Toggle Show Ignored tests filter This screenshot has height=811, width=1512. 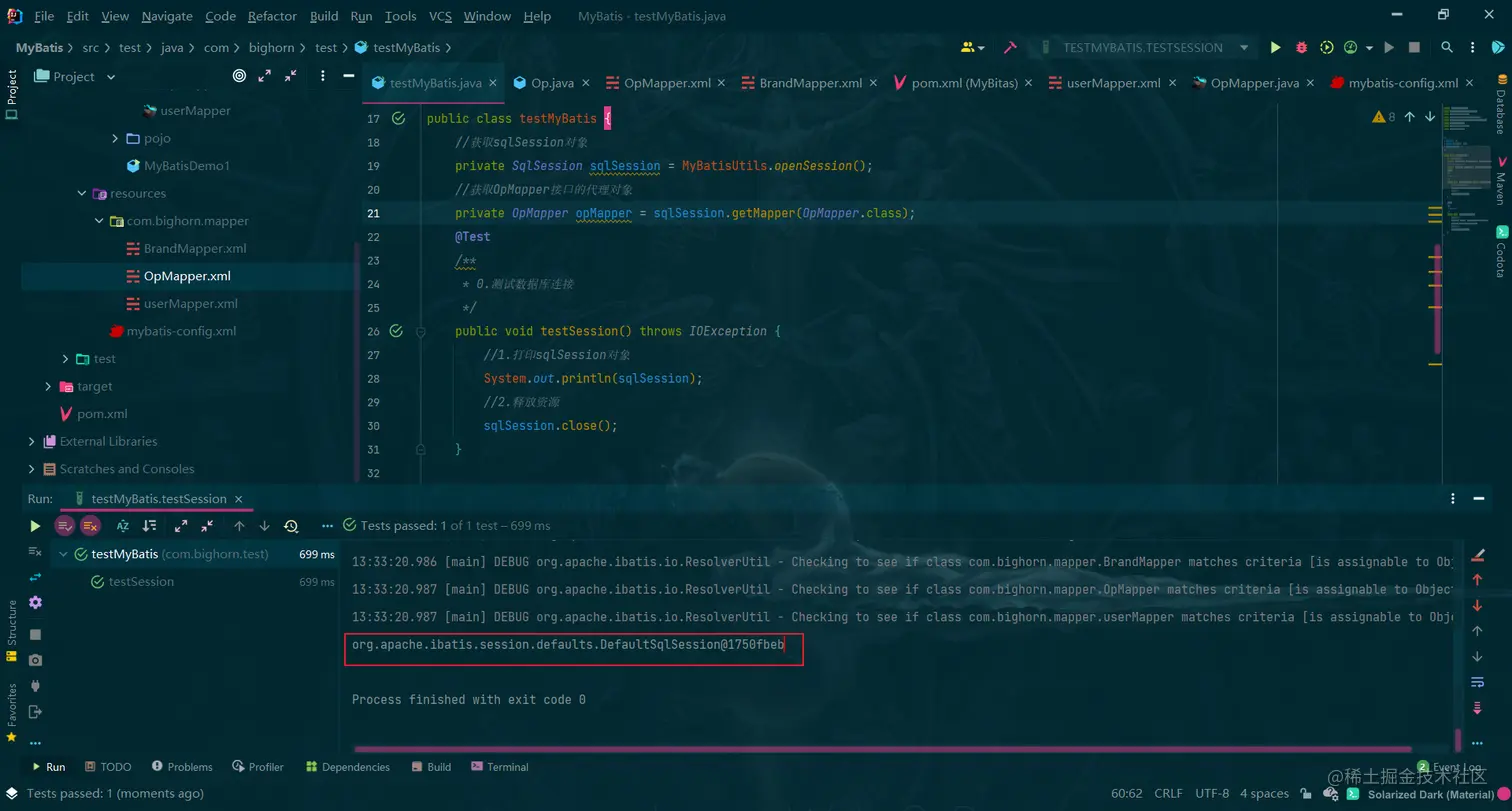click(90, 526)
